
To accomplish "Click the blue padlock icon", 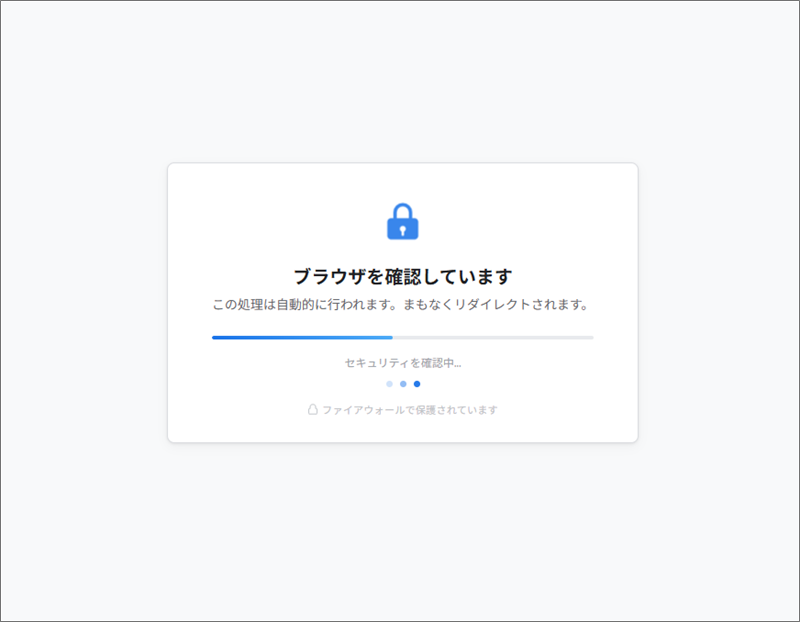I will pos(403,221).
